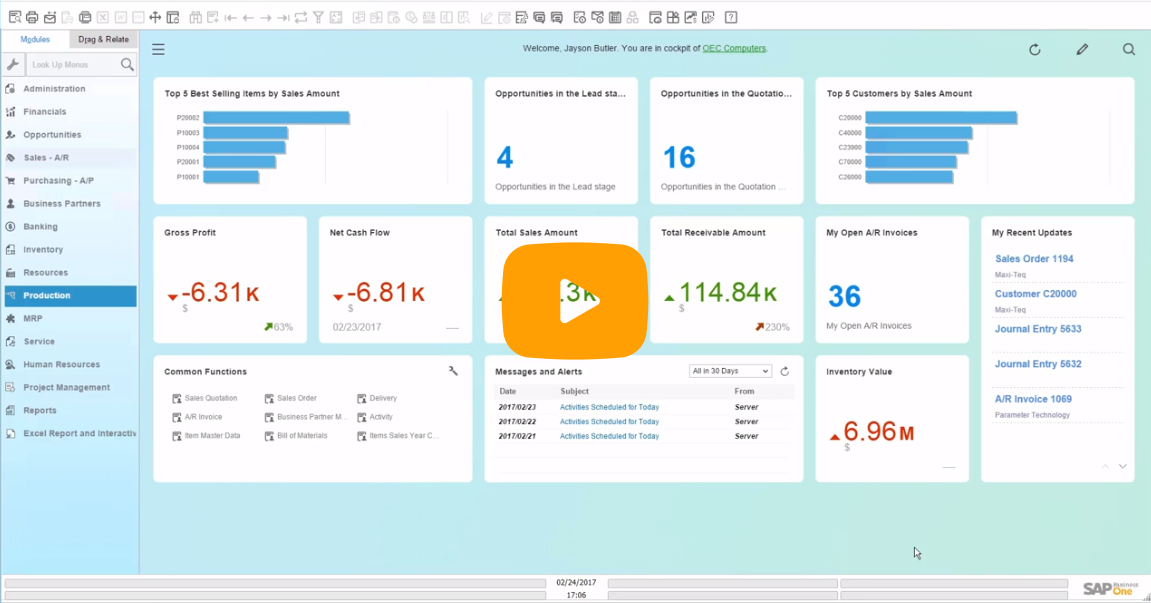Open Journal Entry 5633 link
The image size is (1151, 603).
1038,329
